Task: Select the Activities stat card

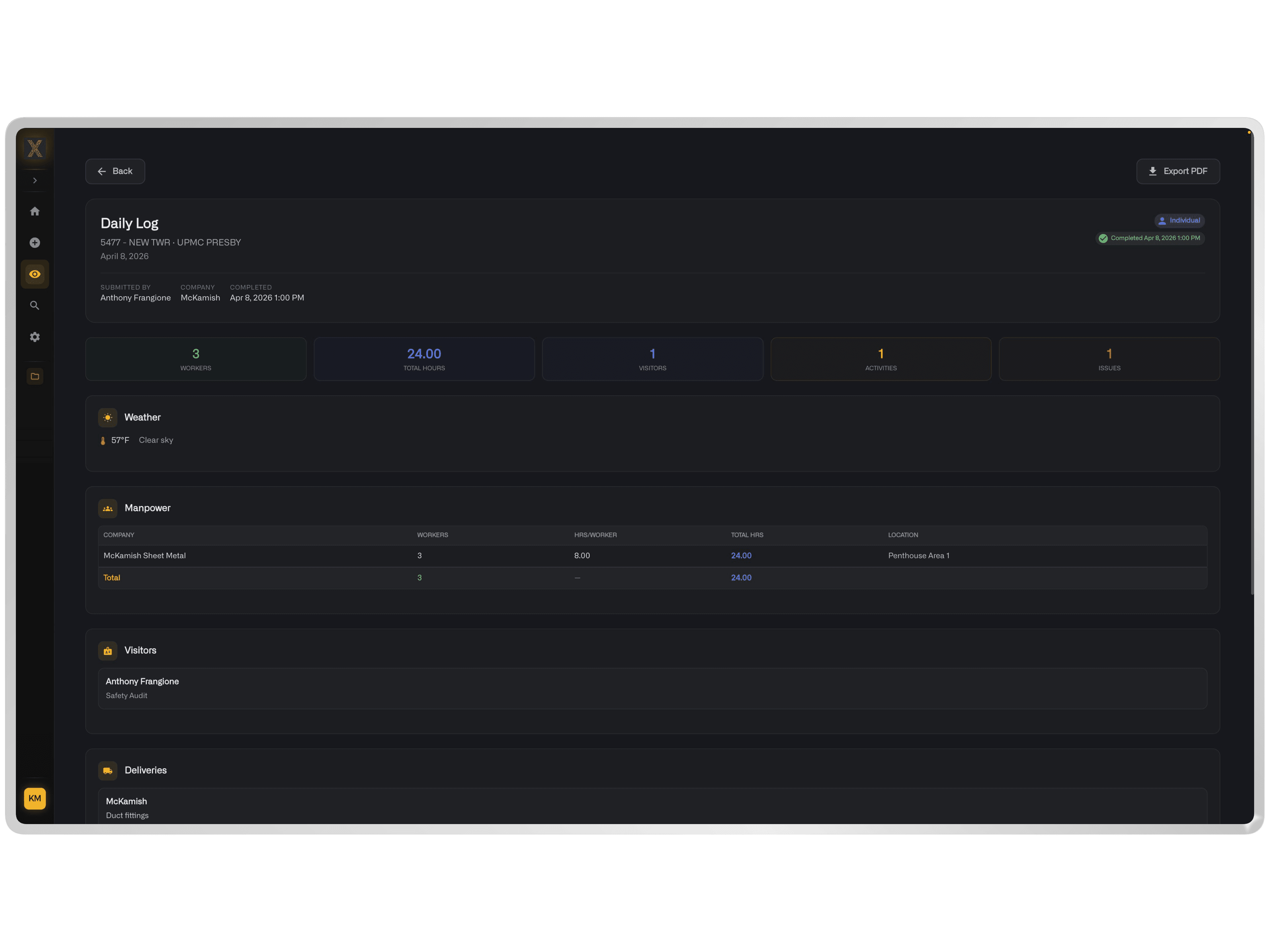Action: pyautogui.click(x=881, y=359)
